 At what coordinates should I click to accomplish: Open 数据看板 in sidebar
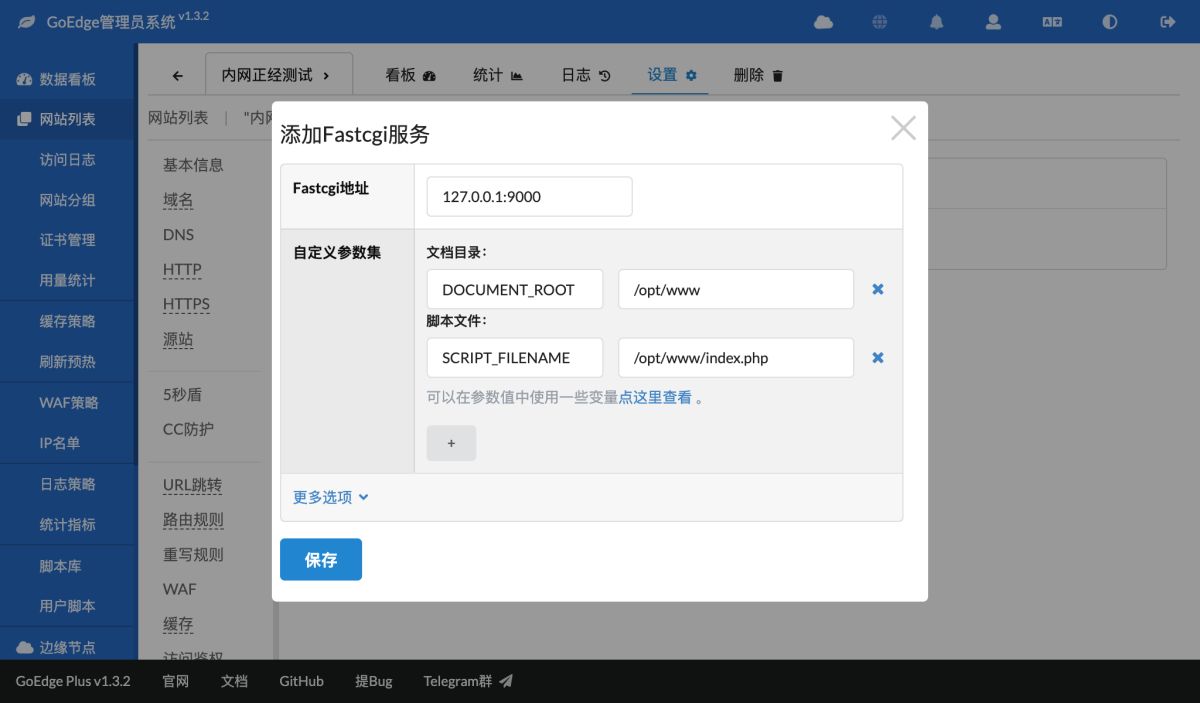68,79
